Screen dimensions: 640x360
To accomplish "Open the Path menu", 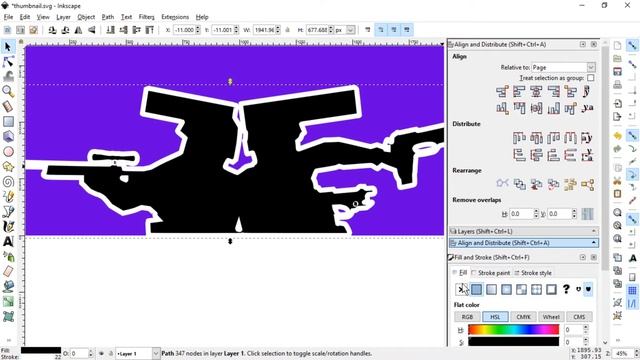I will click(x=108, y=17).
